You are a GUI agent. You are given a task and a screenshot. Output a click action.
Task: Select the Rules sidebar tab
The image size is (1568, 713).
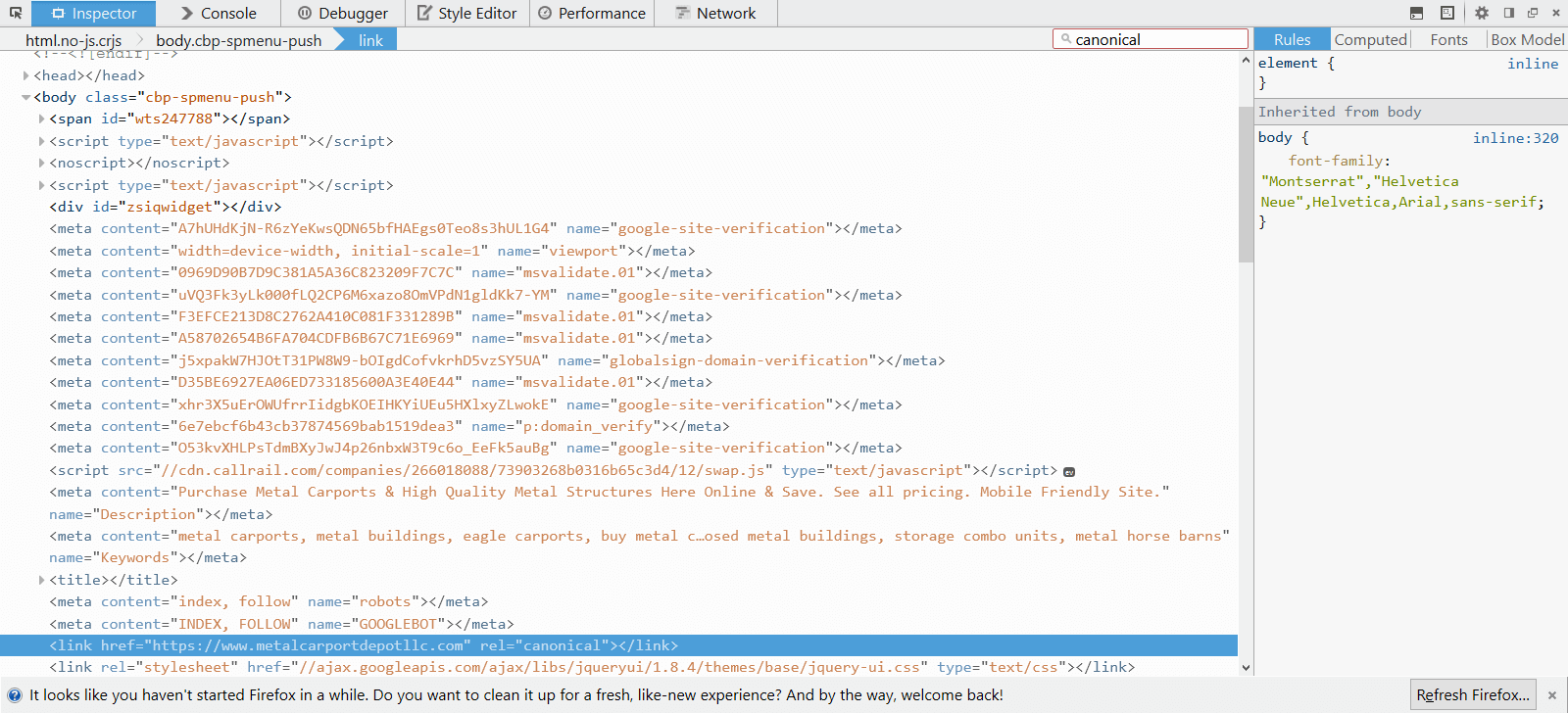[x=1293, y=39]
